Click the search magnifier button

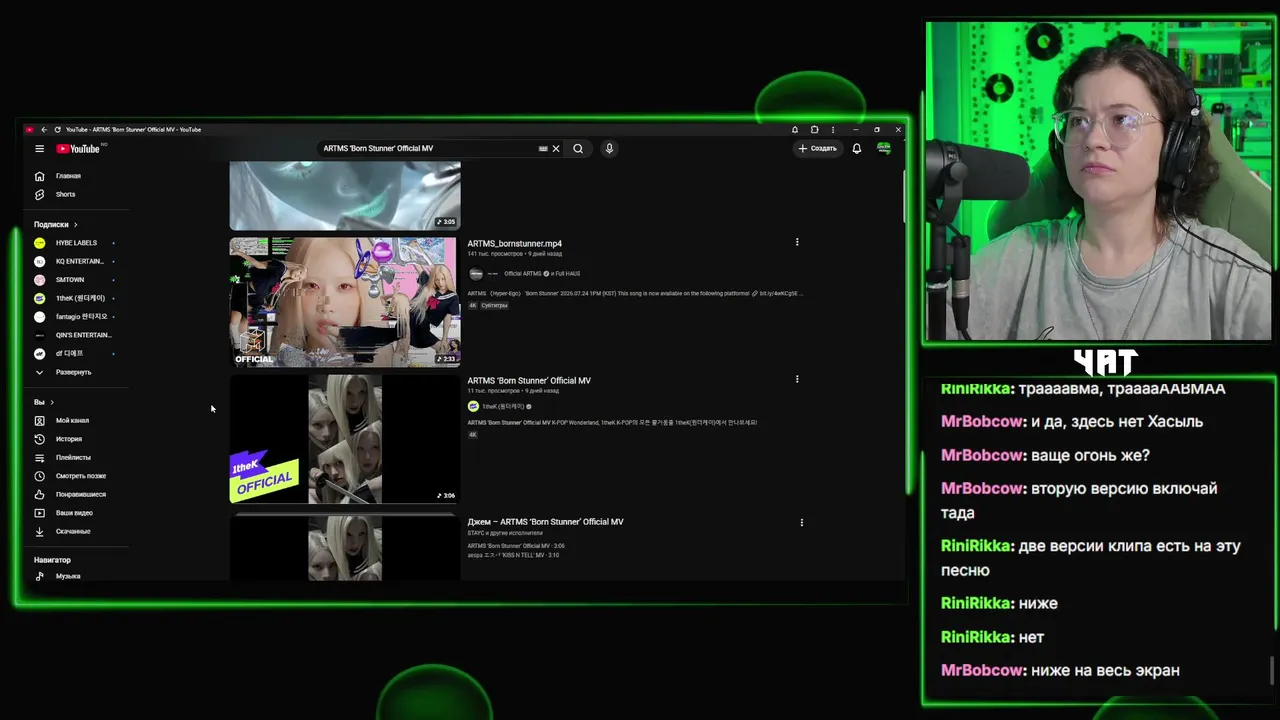[578, 149]
